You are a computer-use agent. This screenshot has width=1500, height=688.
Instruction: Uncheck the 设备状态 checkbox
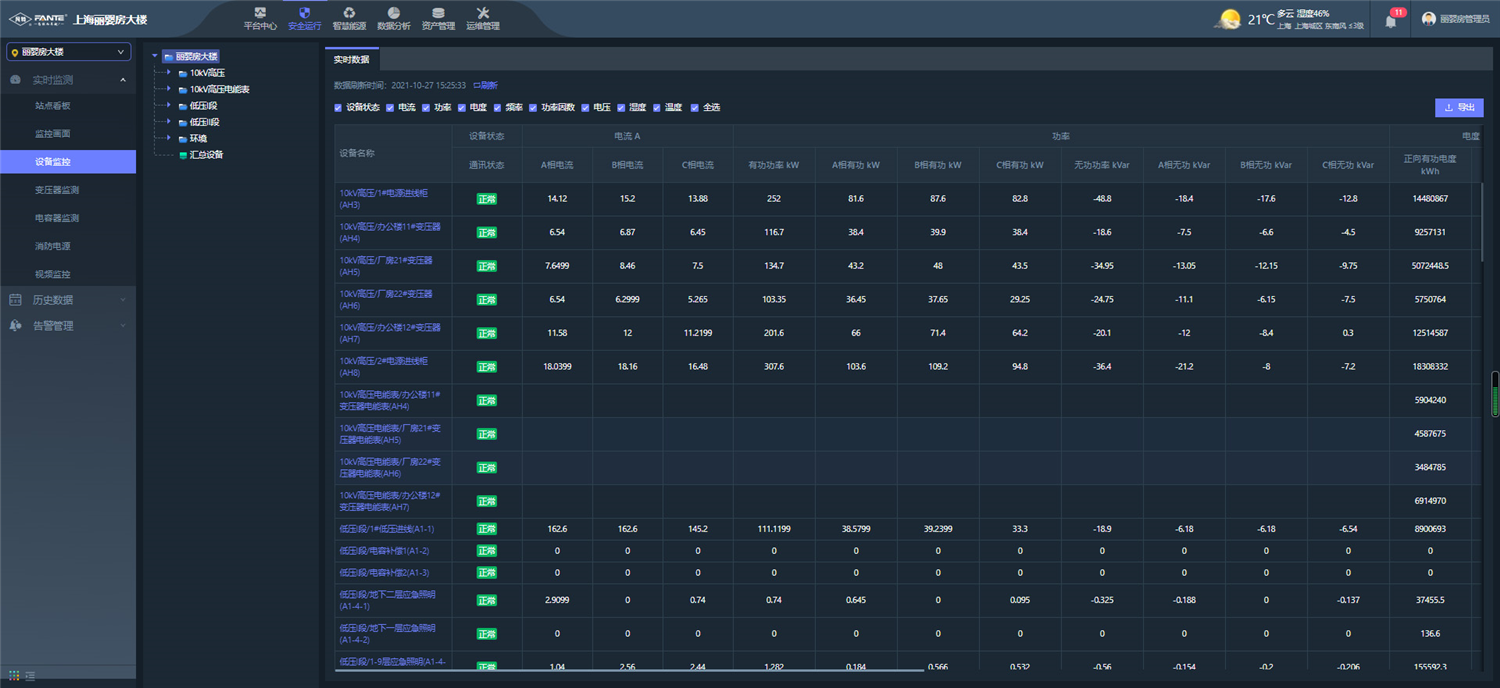pos(339,108)
